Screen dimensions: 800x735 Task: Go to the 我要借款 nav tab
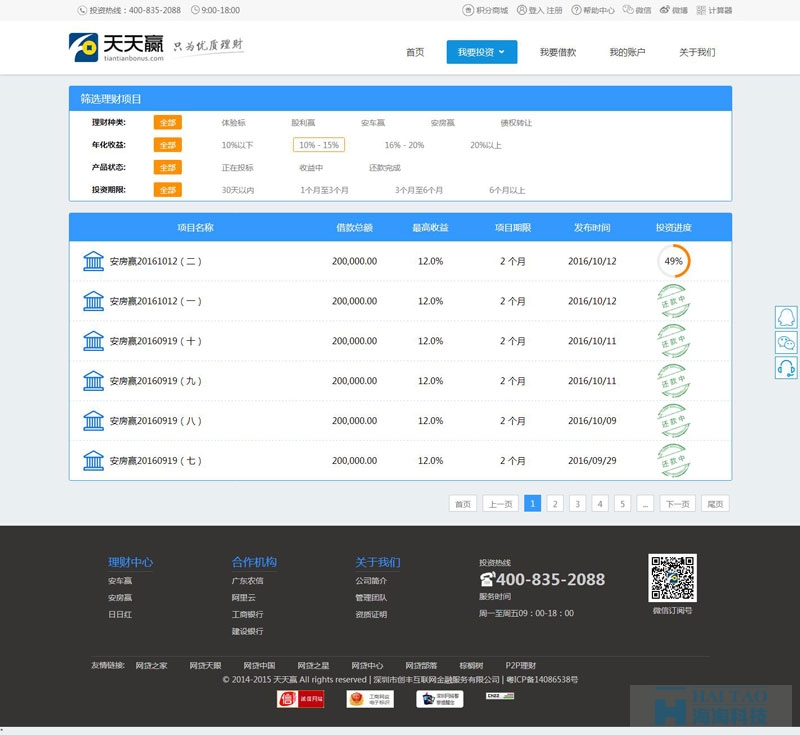coord(557,52)
